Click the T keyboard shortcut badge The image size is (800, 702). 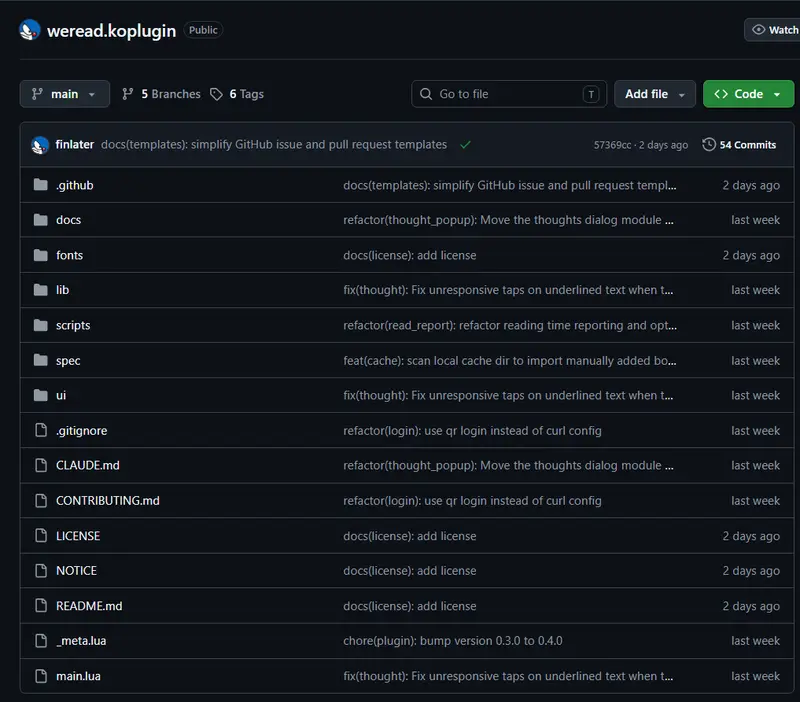tap(591, 94)
